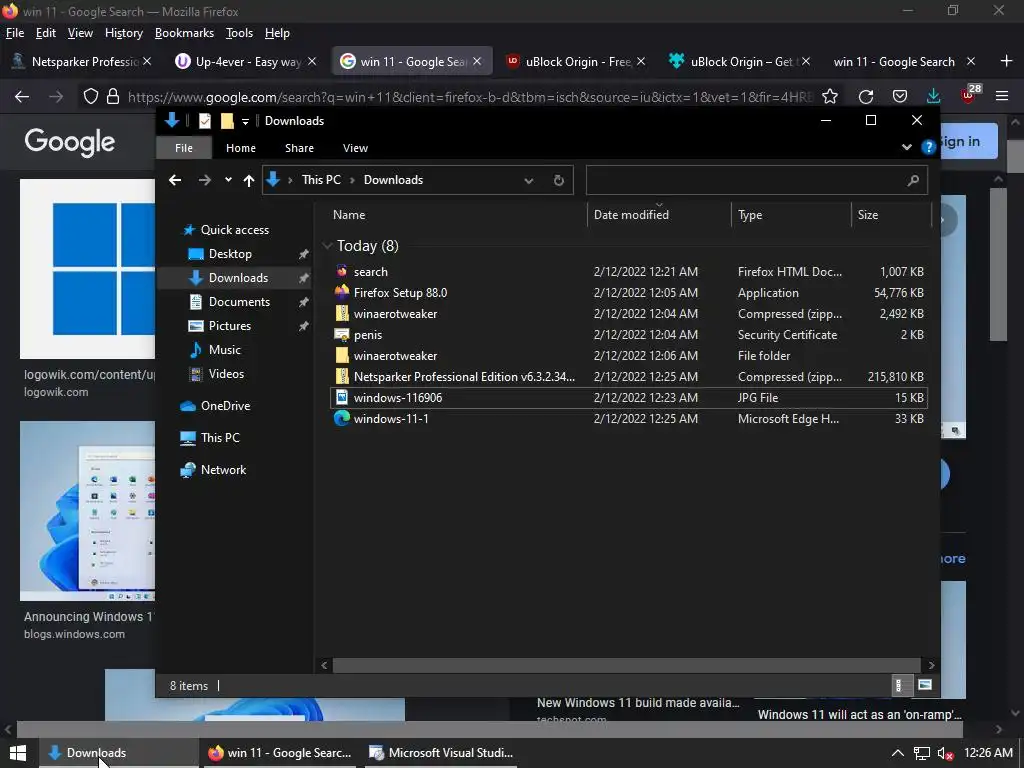Open OneDrive in navigation pane

(225, 406)
